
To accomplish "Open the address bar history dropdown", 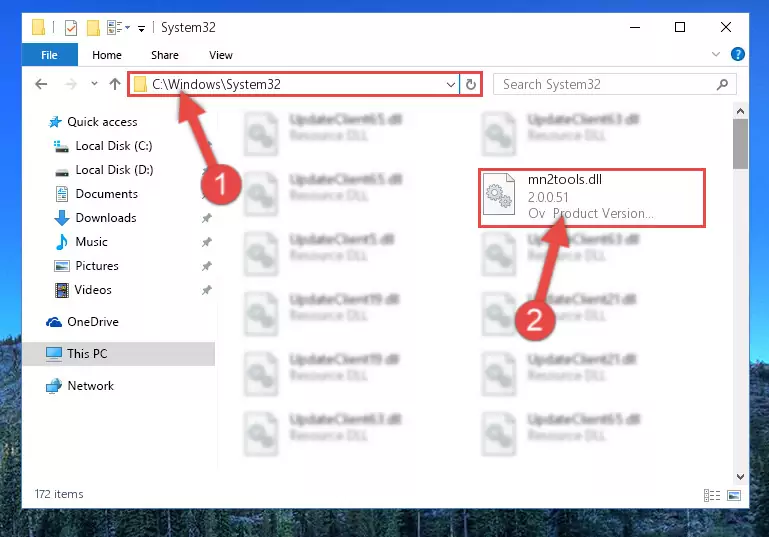I will coord(451,84).
